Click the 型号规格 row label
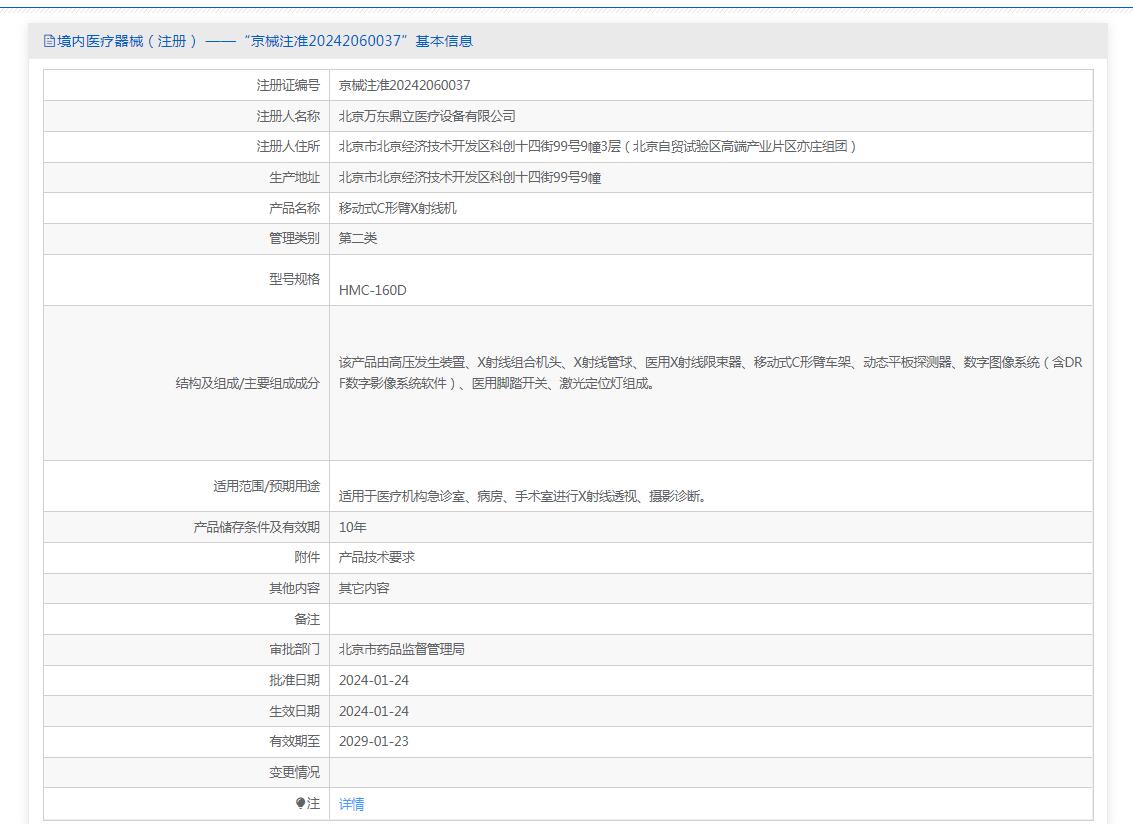 tap(294, 279)
